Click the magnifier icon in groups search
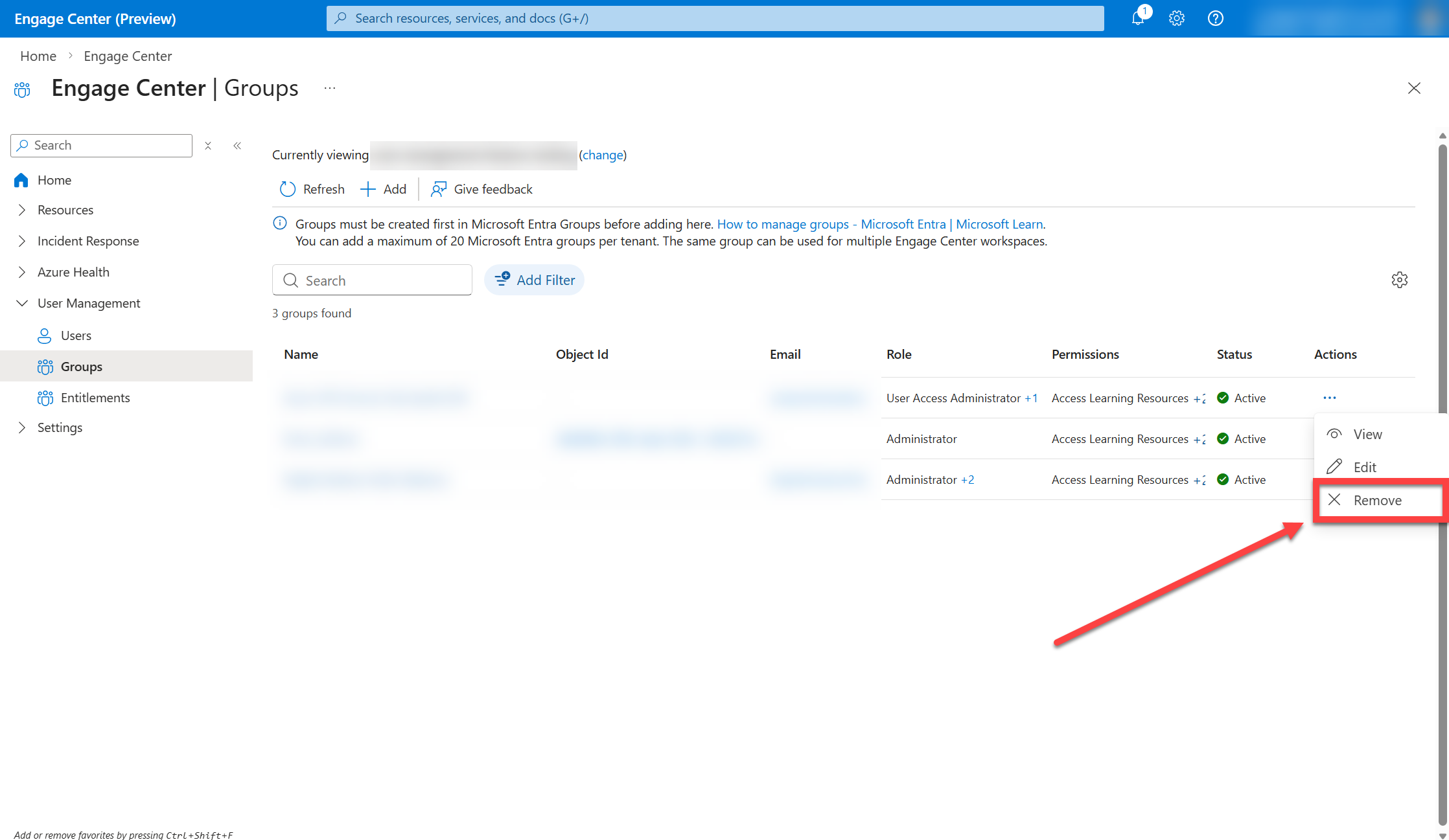 [x=291, y=280]
